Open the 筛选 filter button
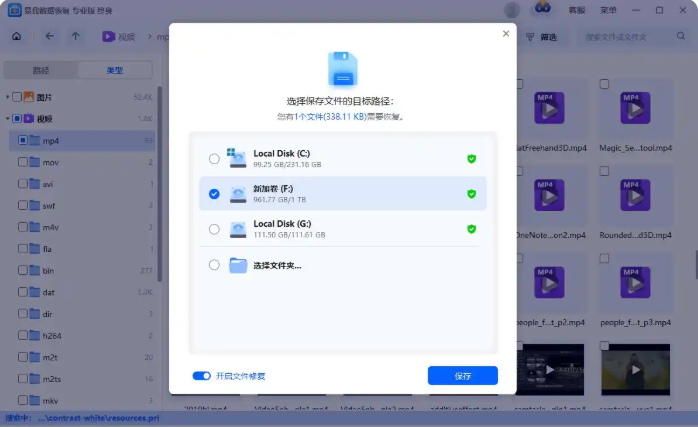Image resolution: width=698 pixels, height=427 pixels. 541,37
